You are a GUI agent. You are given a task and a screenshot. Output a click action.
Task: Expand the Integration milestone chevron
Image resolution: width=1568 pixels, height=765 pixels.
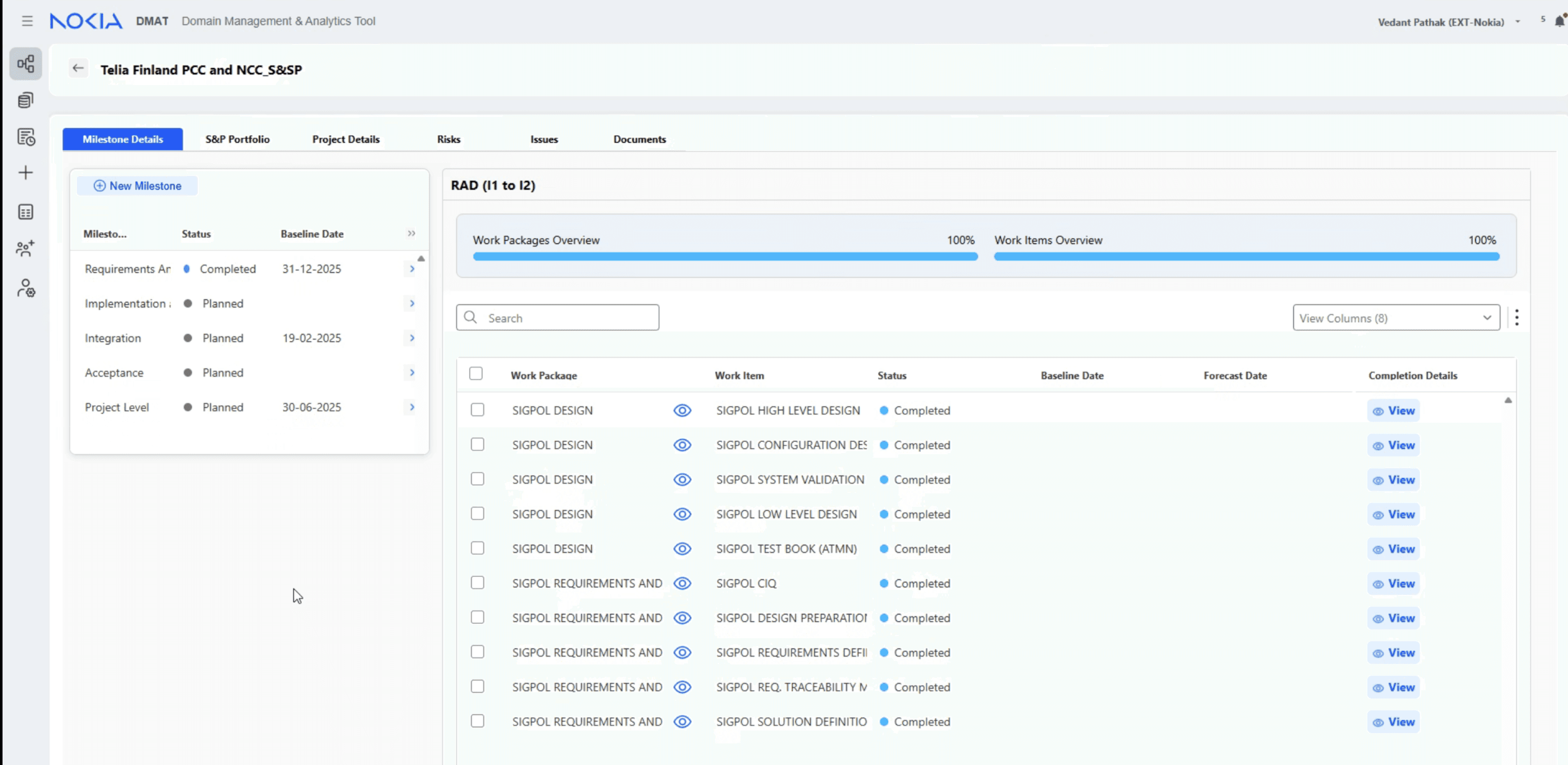point(412,338)
